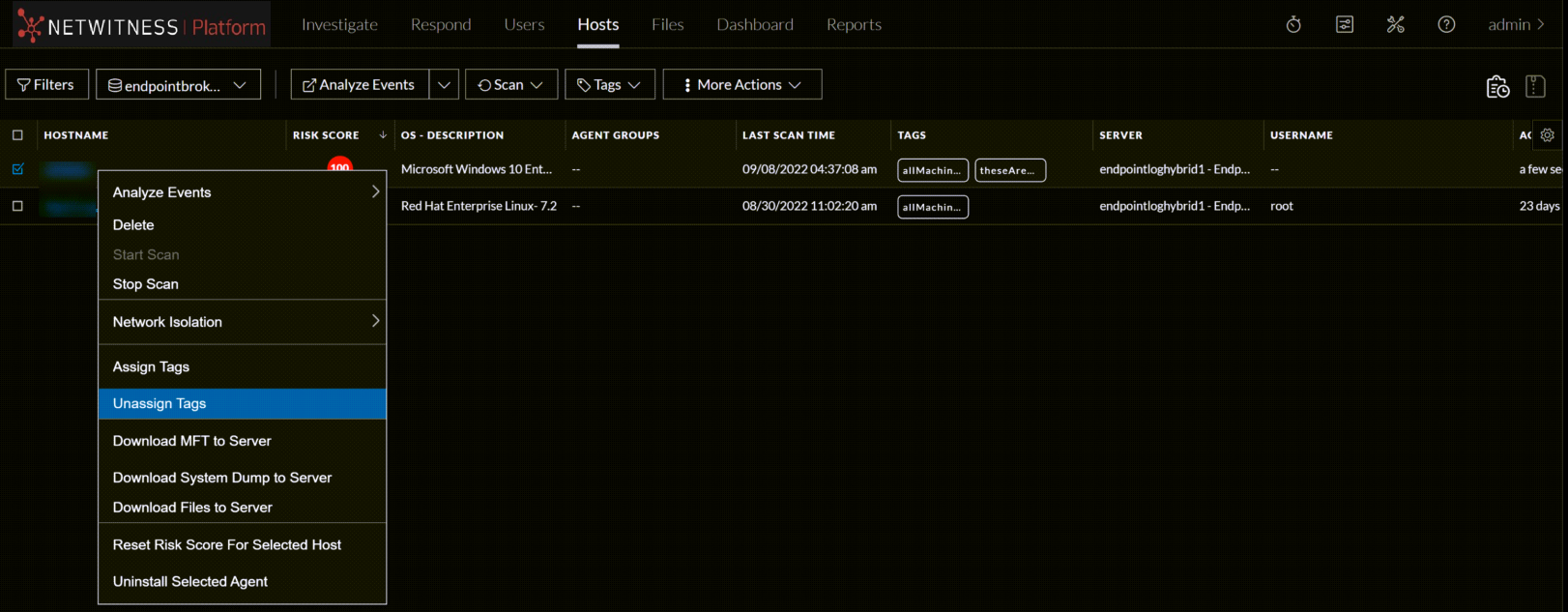This screenshot has height=612, width=1568.
Task: Open the jobs stopwatch icon
Action: [x=1293, y=24]
